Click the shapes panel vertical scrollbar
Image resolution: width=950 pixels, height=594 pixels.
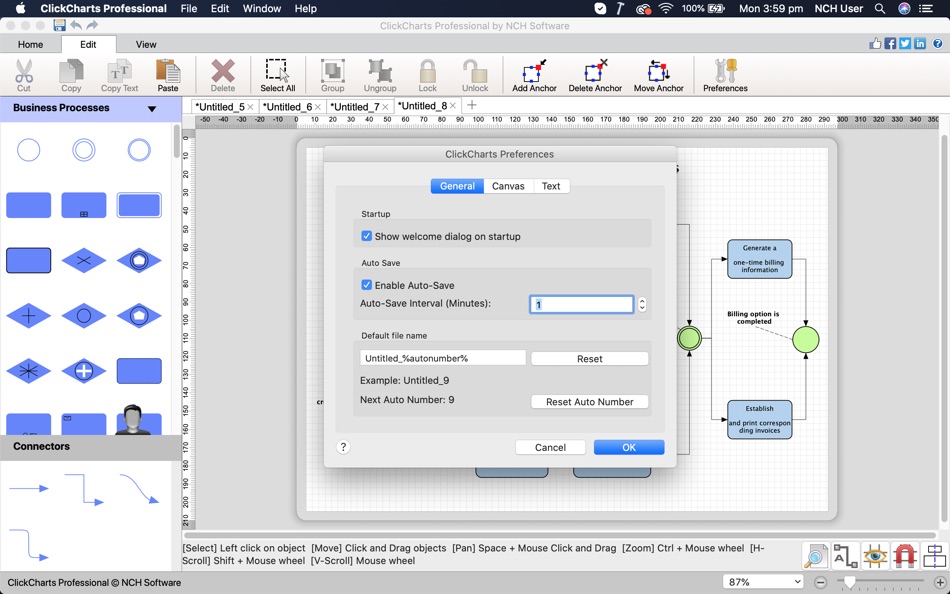pos(177,141)
